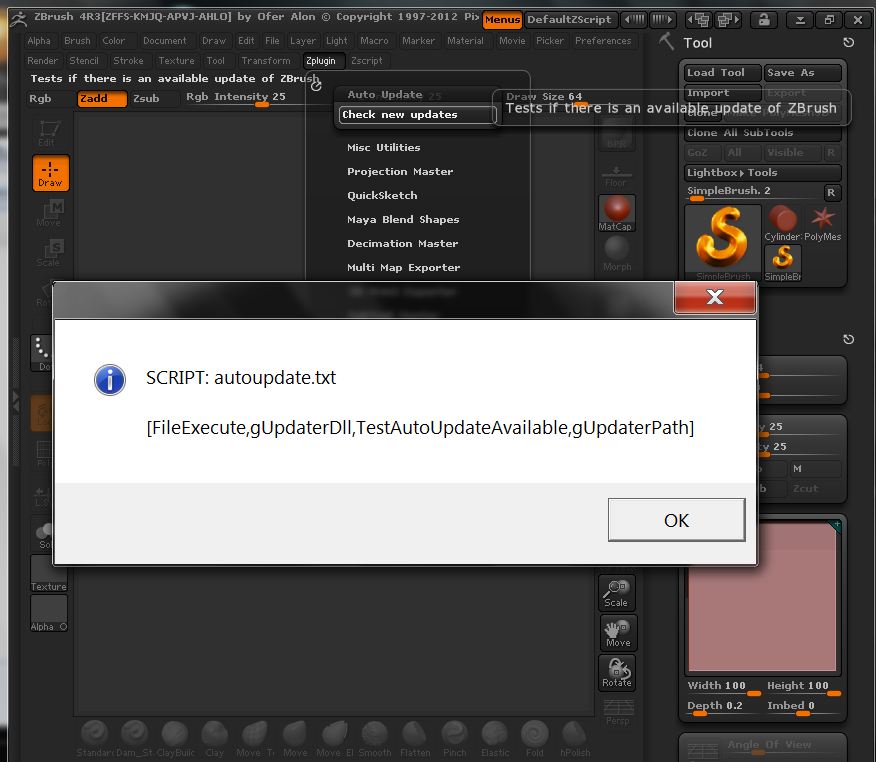Image resolution: width=876 pixels, height=762 pixels.
Task: Select the PolyMesh3D star tool icon
Action: (822, 223)
